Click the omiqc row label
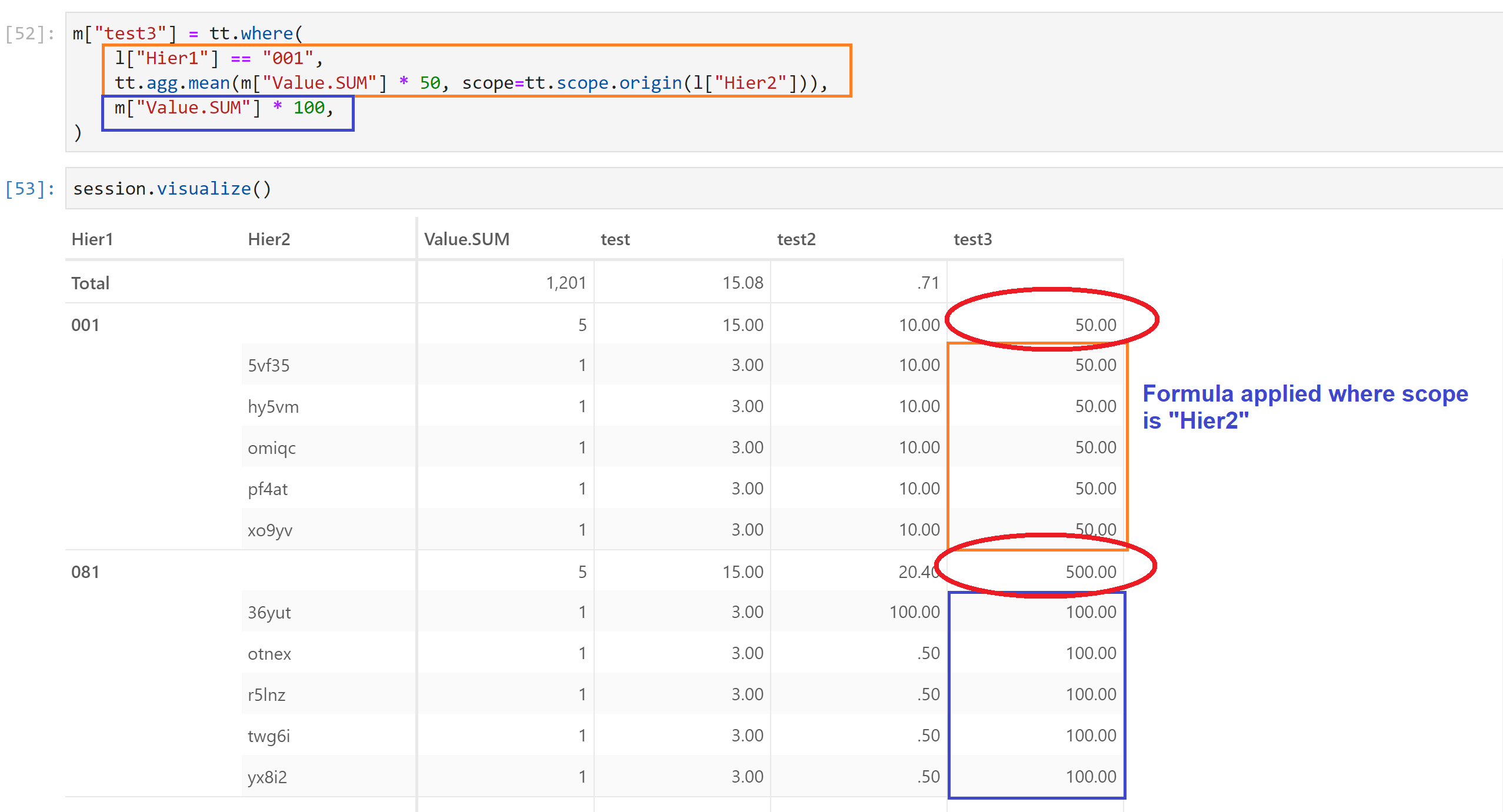 tap(271, 447)
